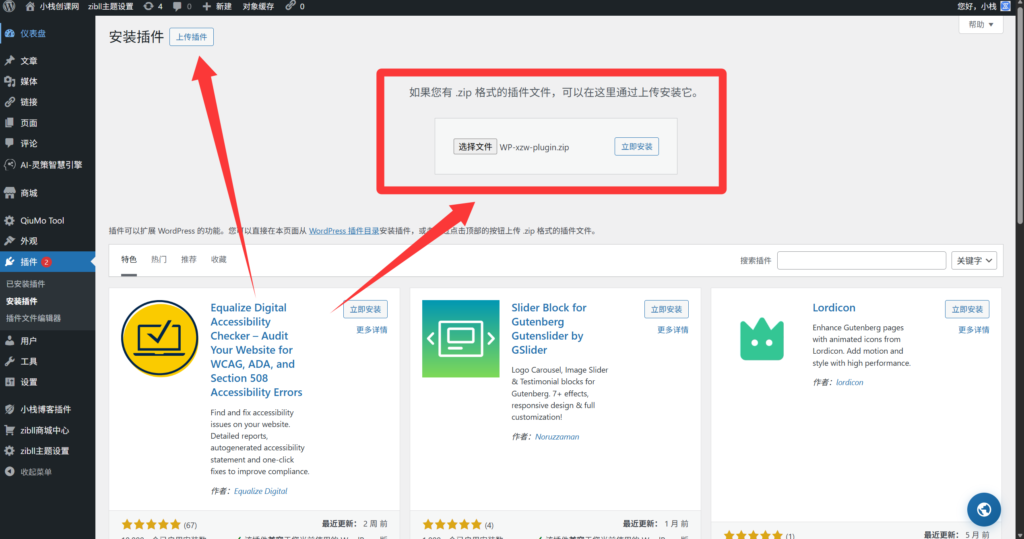Open the comments bubble icon in admin bar
The height and width of the screenshot is (539, 1024).
[x=177, y=6]
